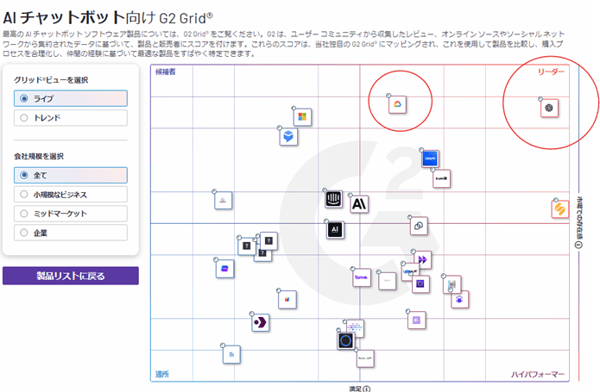
Task: Select the ライブ grid view radio button
Action: pos(71,99)
